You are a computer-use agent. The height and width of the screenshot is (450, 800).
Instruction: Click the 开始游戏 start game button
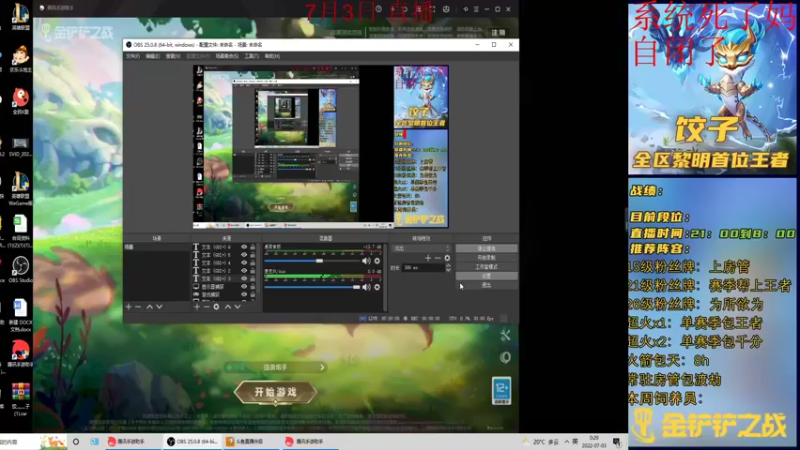(x=276, y=392)
